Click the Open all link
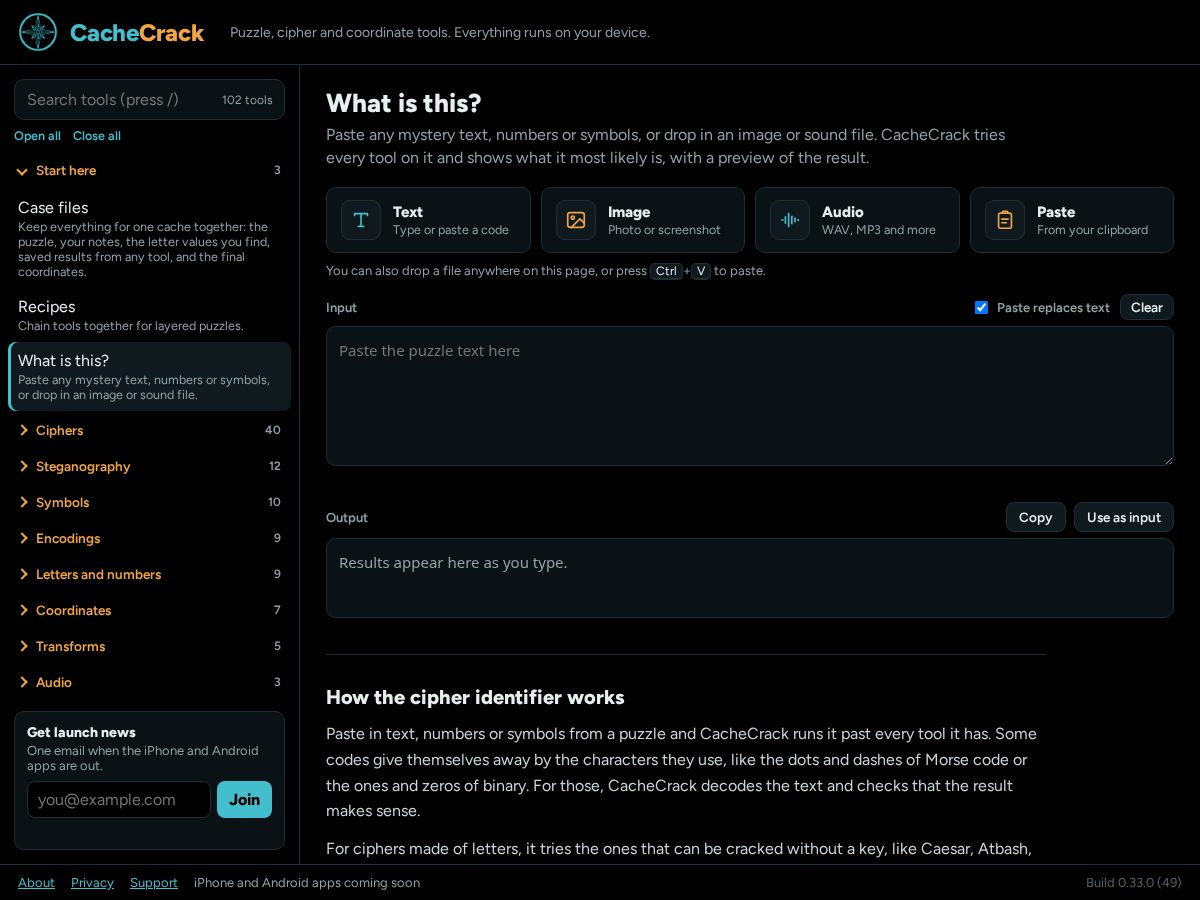1200x900 pixels. 37,136
